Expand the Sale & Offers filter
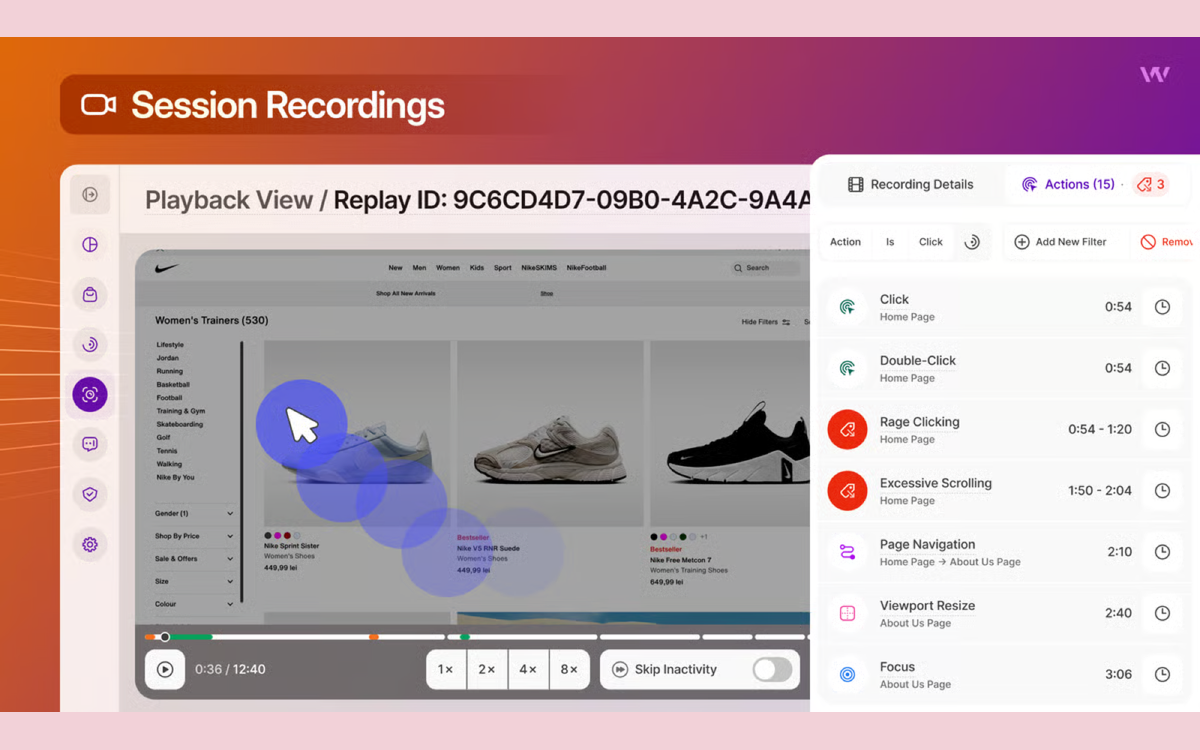 (x=194, y=559)
